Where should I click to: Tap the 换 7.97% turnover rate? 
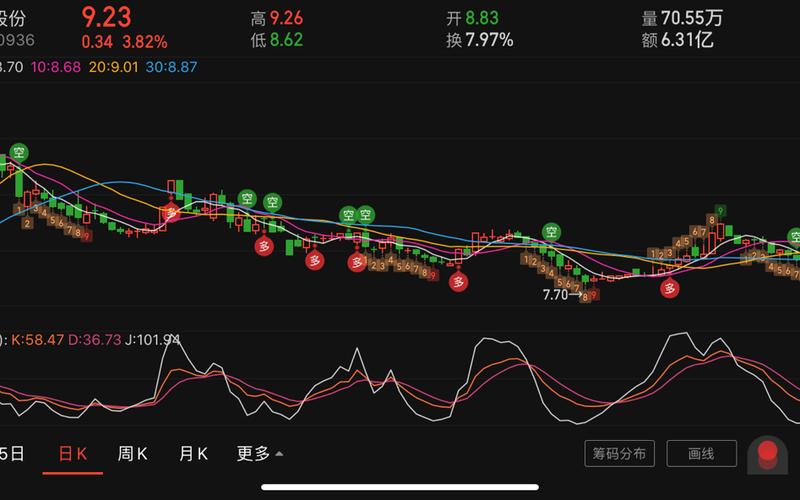[x=480, y=40]
